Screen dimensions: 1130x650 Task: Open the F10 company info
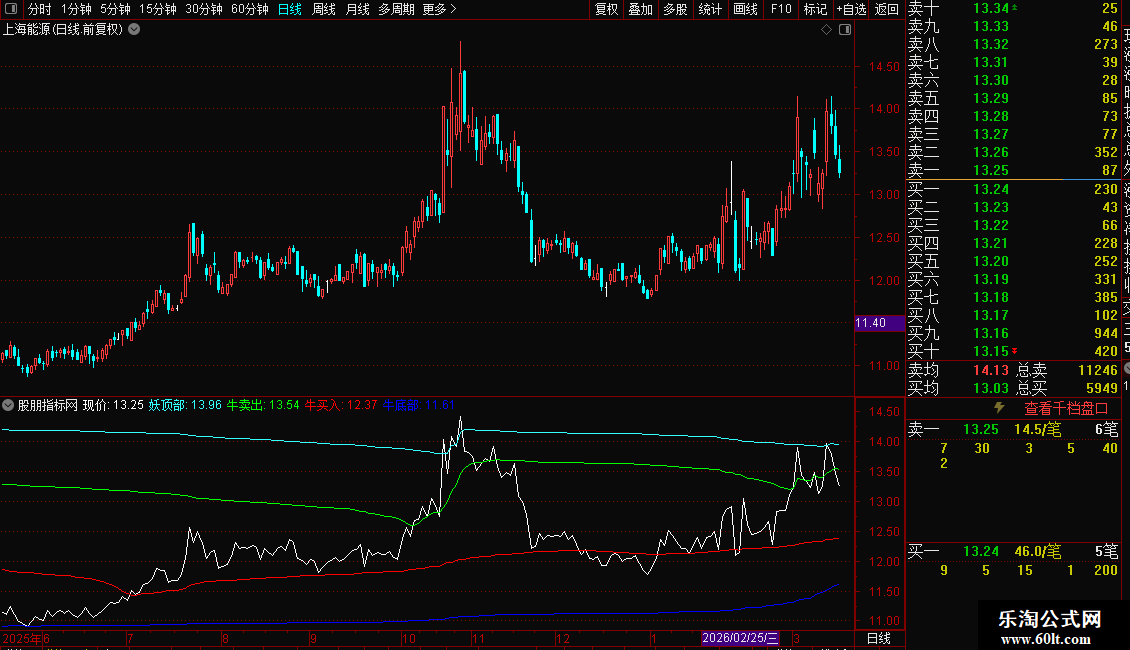click(x=780, y=9)
